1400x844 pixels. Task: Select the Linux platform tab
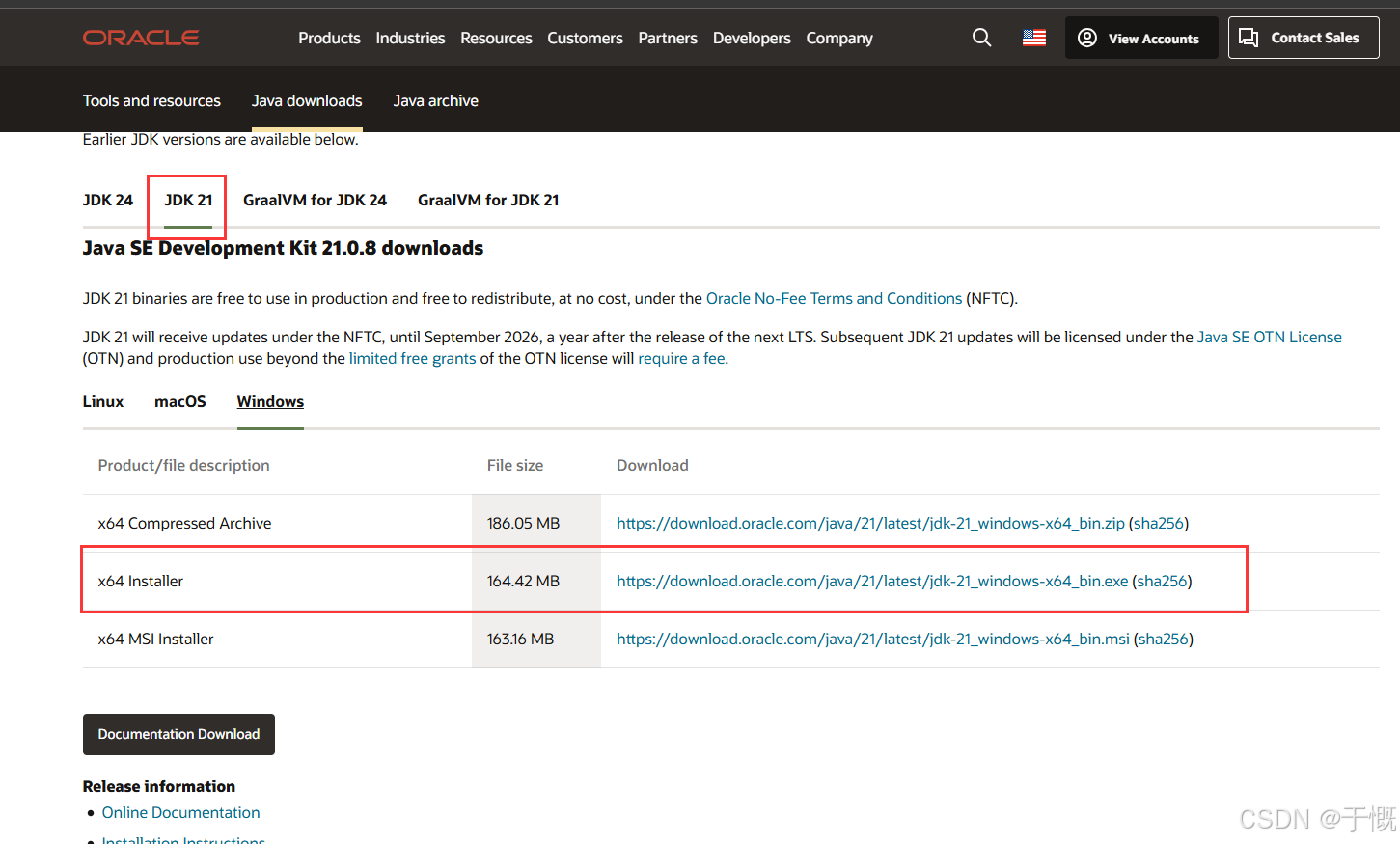click(103, 401)
